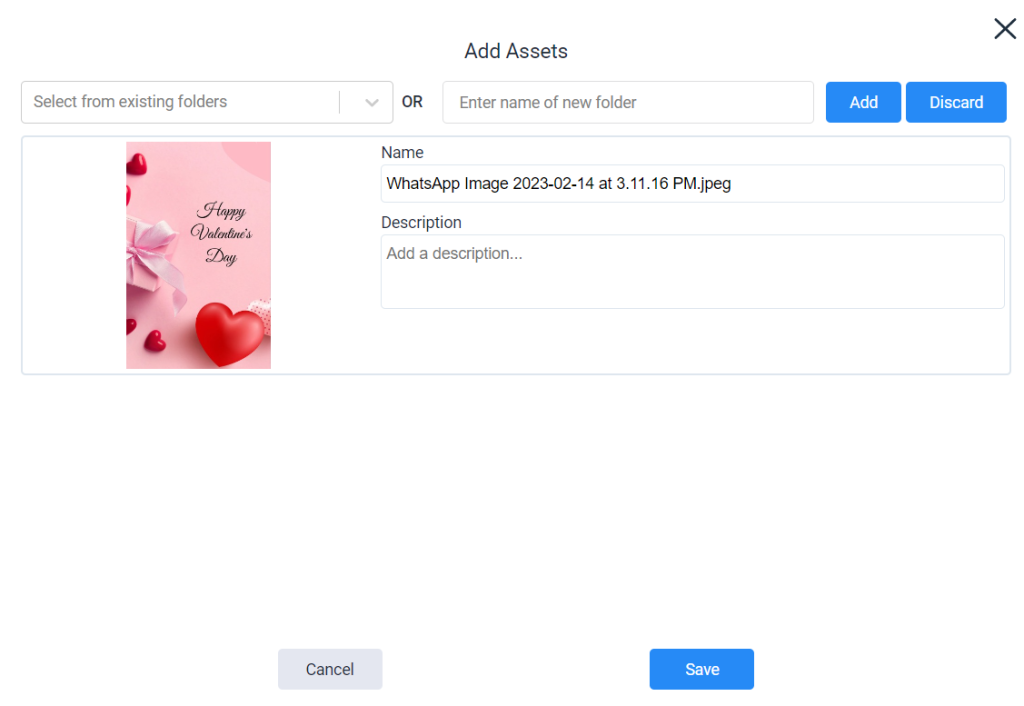Save the new asset

(x=701, y=669)
